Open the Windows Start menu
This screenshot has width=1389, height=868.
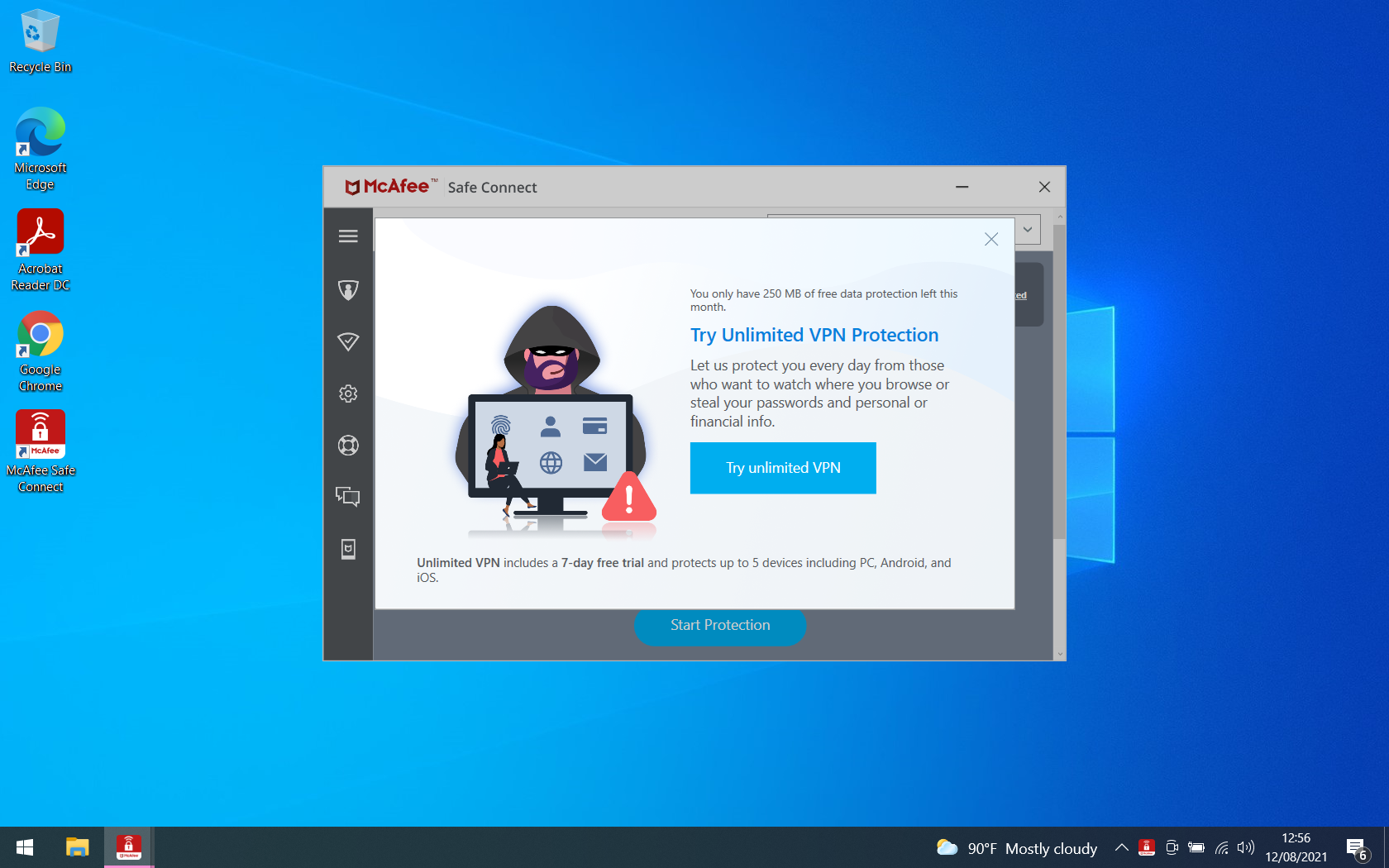pyautogui.click(x=25, y=847)
